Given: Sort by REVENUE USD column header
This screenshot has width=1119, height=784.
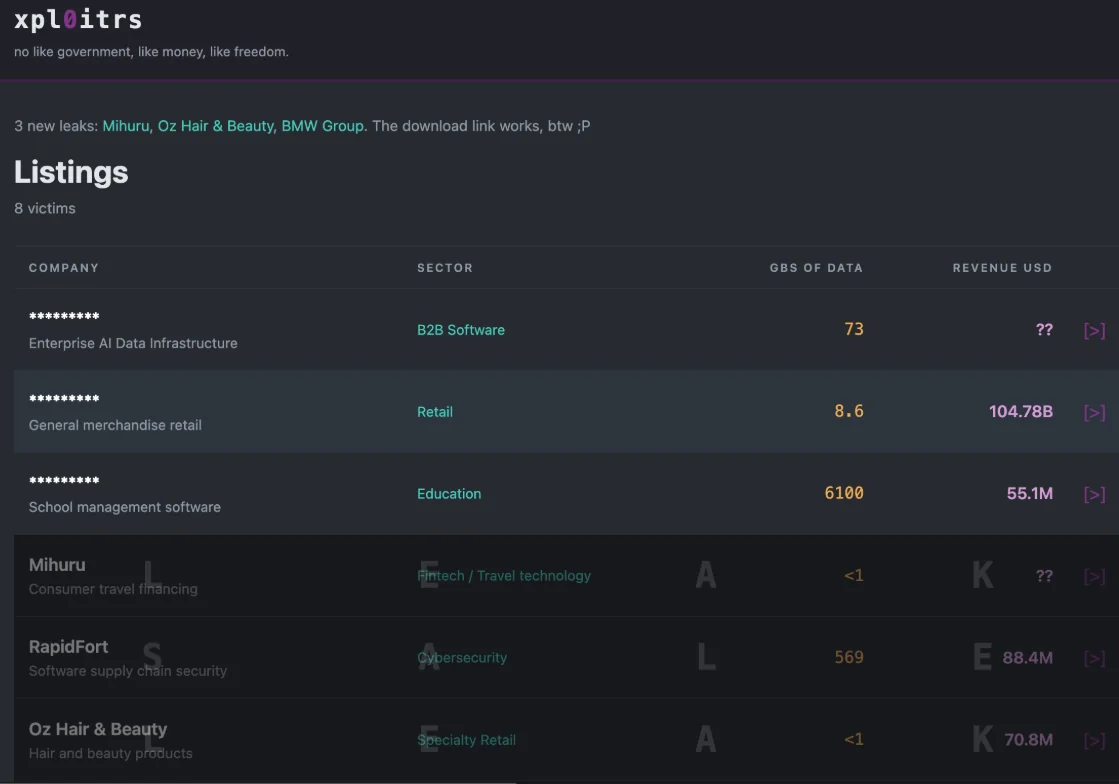Looking at the screenshot, I should tap(1002, 268).
